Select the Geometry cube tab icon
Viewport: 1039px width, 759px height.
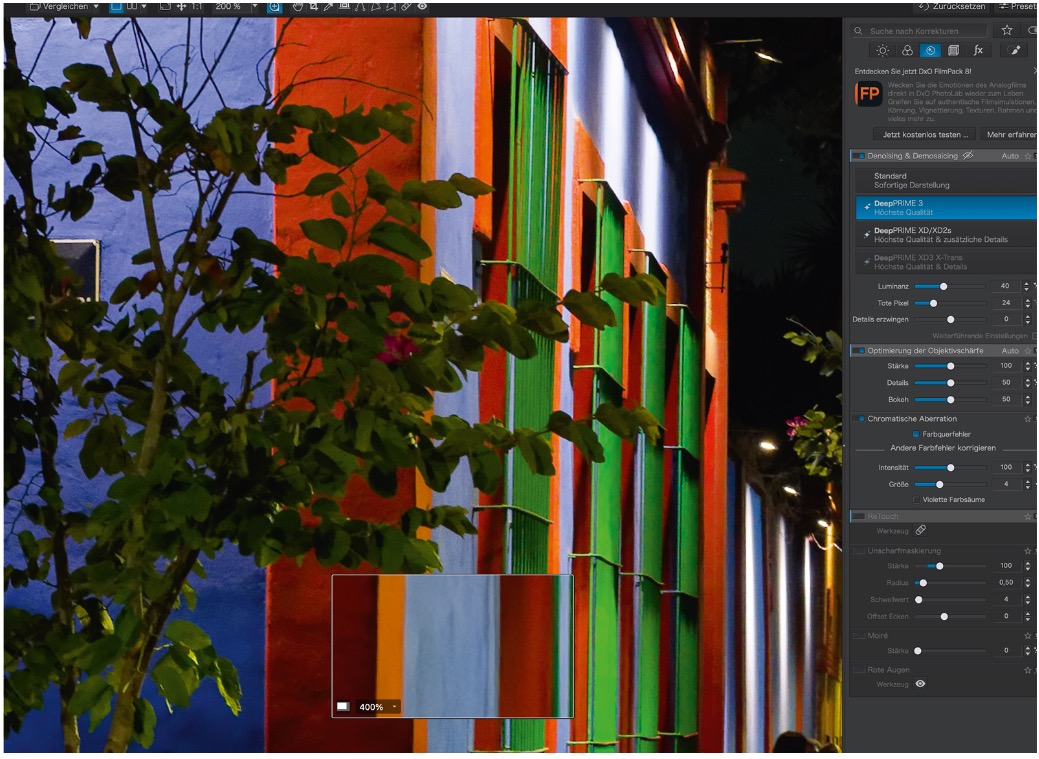coord(954,50)
